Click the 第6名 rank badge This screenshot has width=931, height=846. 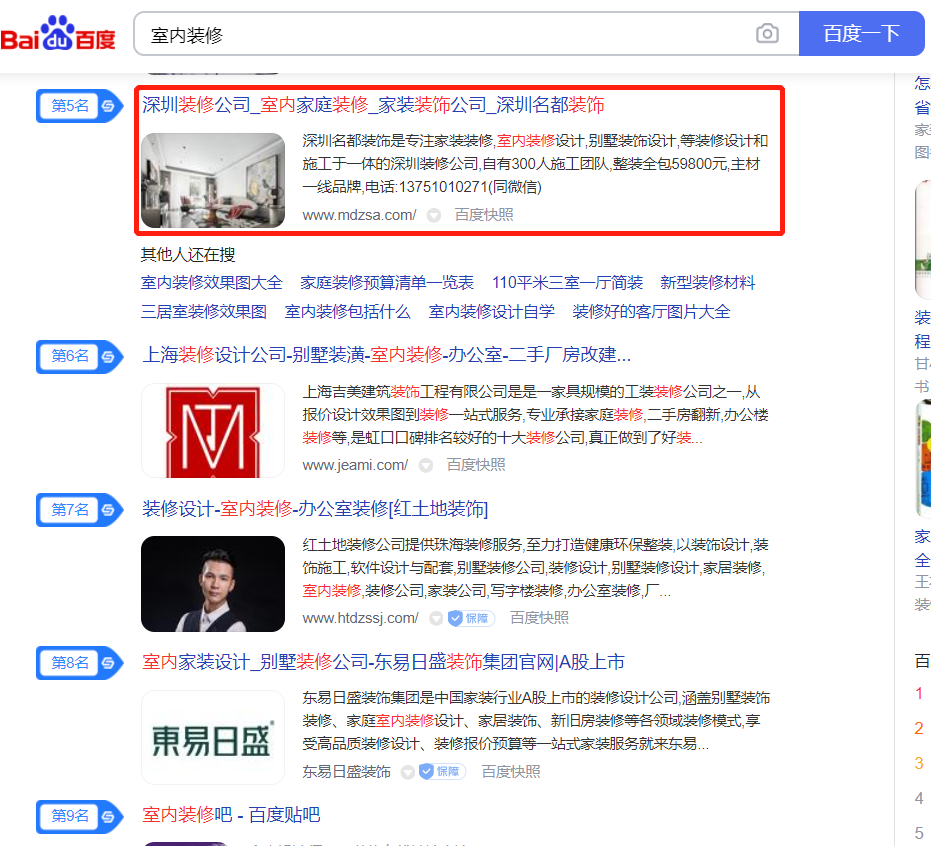coord(80,356)
